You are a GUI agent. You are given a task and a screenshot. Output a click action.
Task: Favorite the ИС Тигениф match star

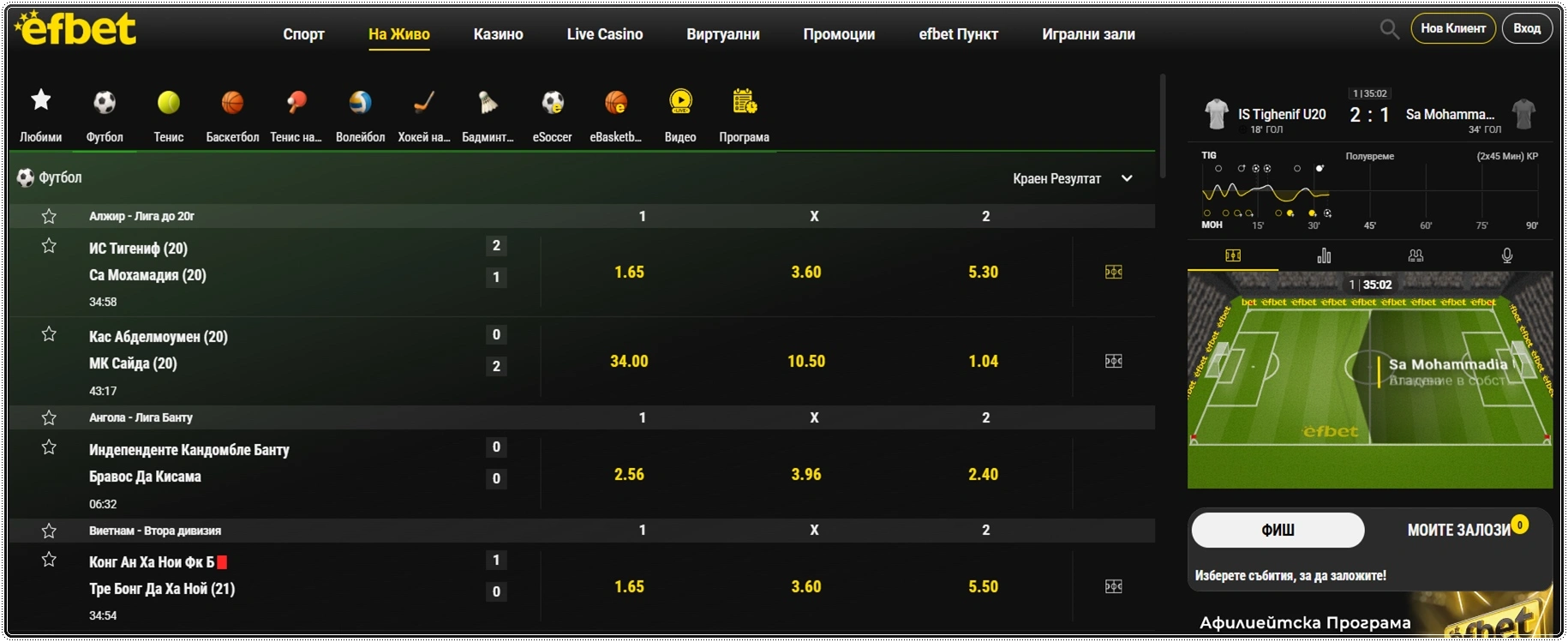[49, 246]
